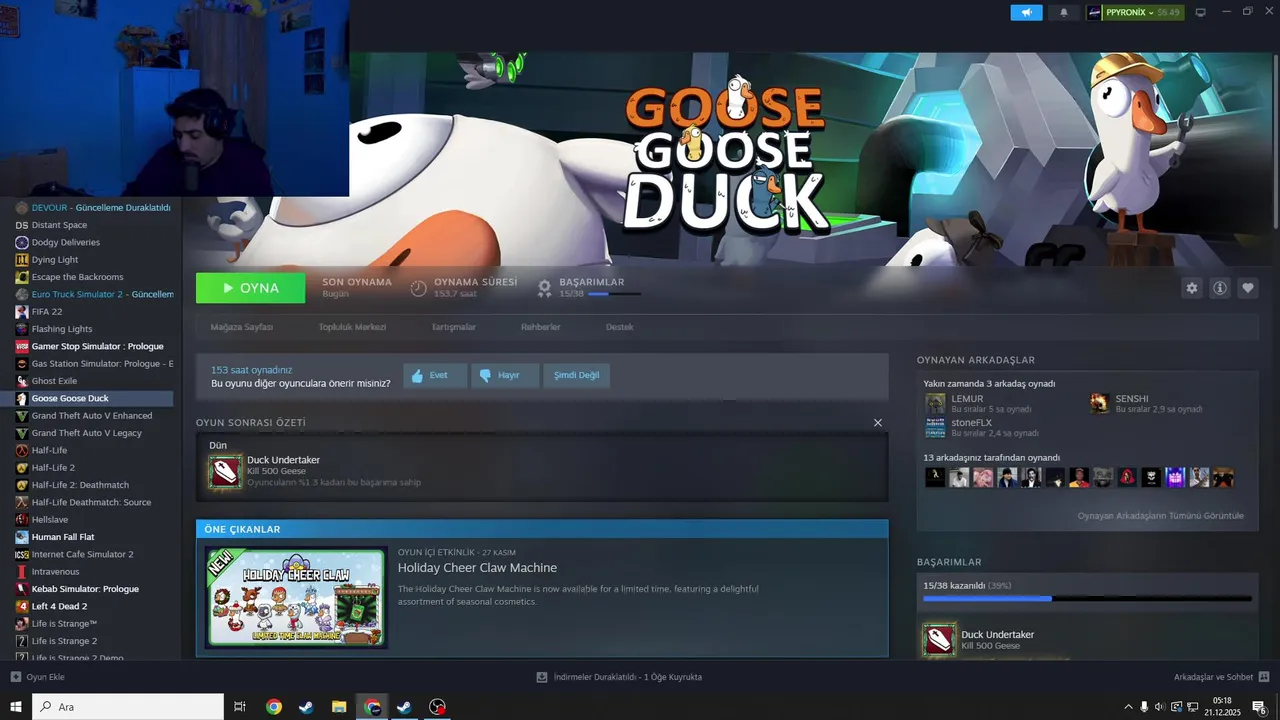1280x720 pixels.
Task: Open the Holiday Cheer Claw thumbnail
Action: pos(296,598)
